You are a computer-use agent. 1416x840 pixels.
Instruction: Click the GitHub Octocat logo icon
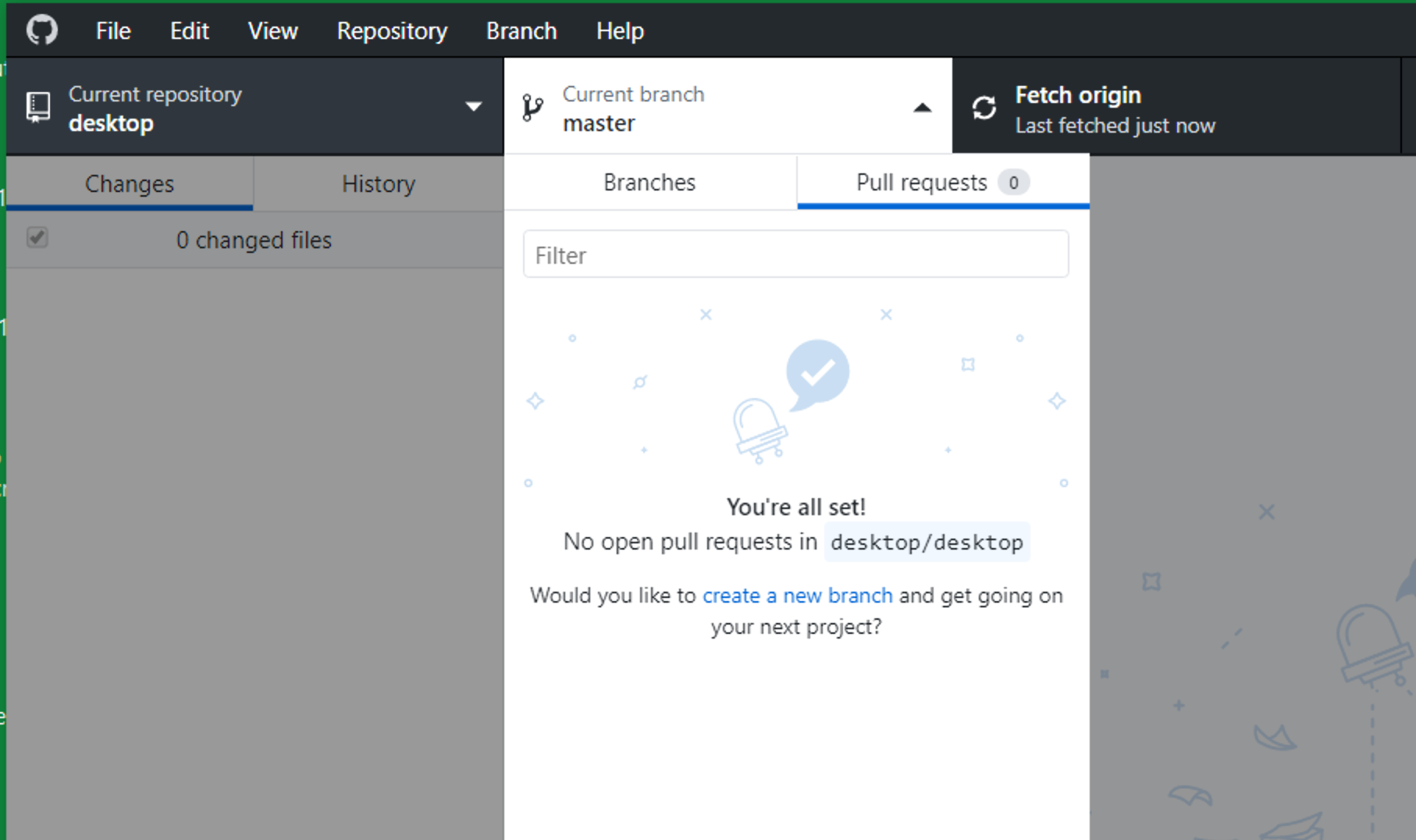pyautogui.click(x=42, y=30)
